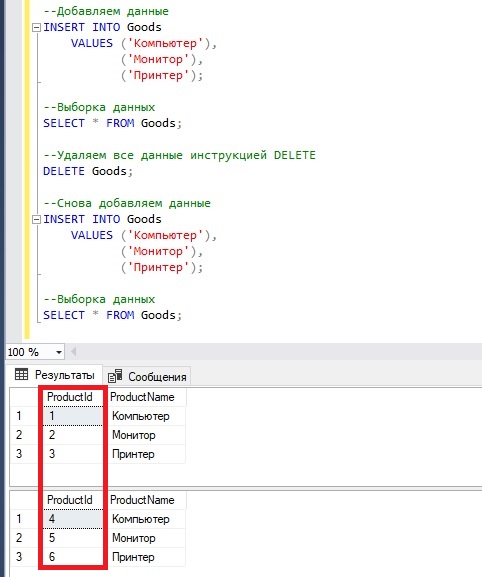
Task: Place cursor on DELETE Goods statement
Action: (x=88, y=171)
